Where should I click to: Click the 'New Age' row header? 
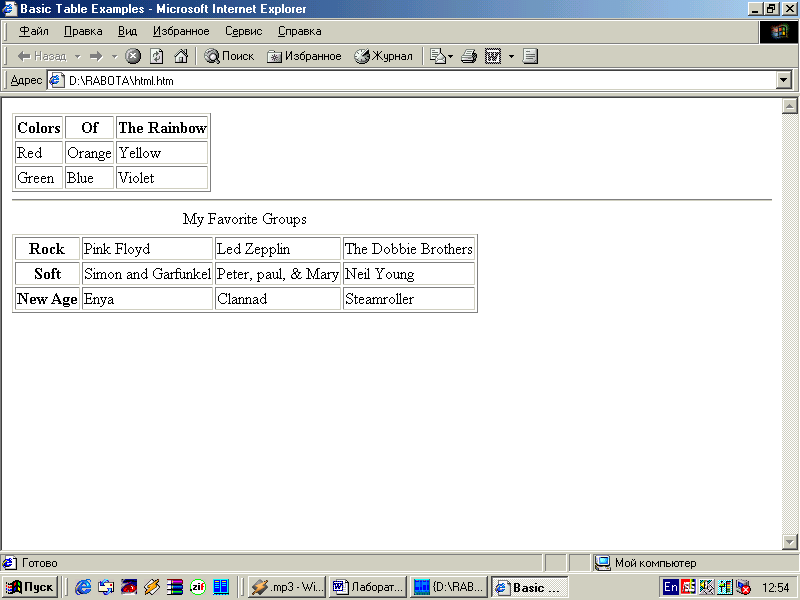pos(47,298)
